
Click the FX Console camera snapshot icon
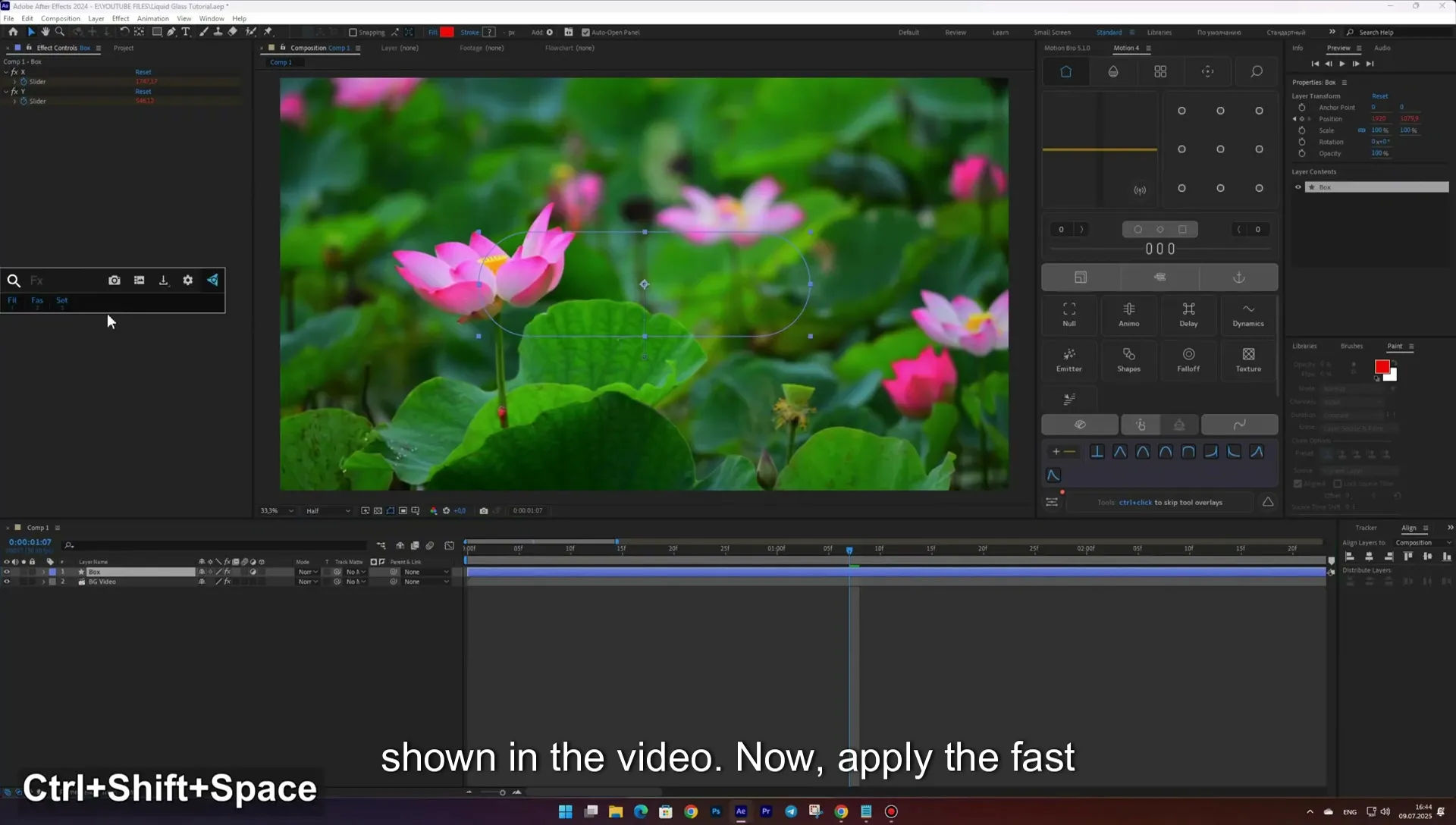point(115,281)
